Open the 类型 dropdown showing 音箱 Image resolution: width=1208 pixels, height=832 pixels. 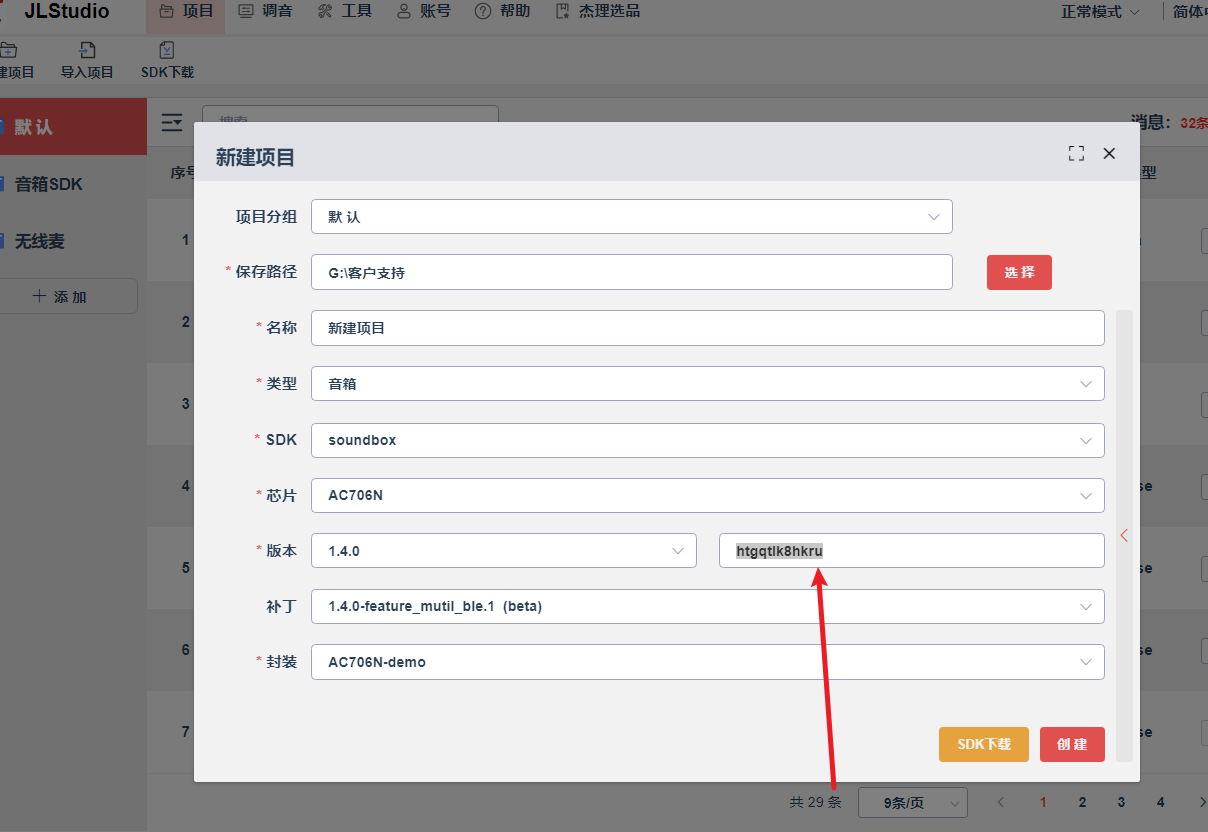[x=708, y=384]
